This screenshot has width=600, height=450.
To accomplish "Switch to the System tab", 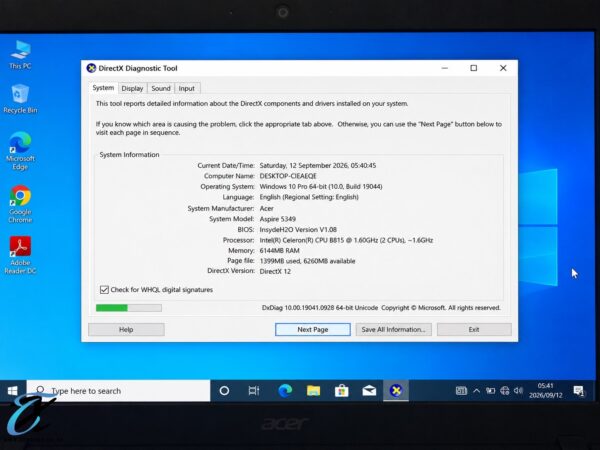I will tap(103, 88).
